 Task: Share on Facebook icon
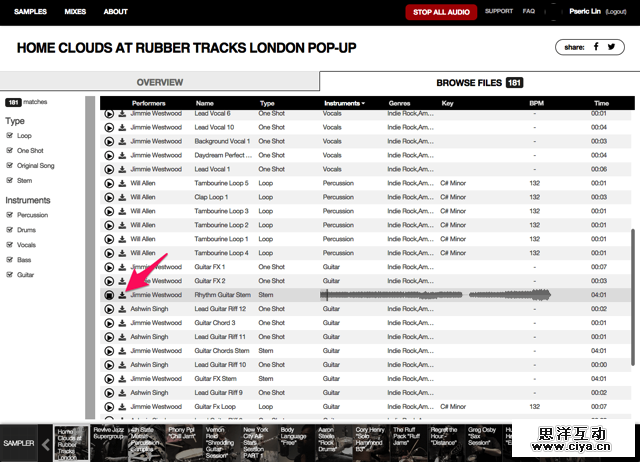pos(596,47)
